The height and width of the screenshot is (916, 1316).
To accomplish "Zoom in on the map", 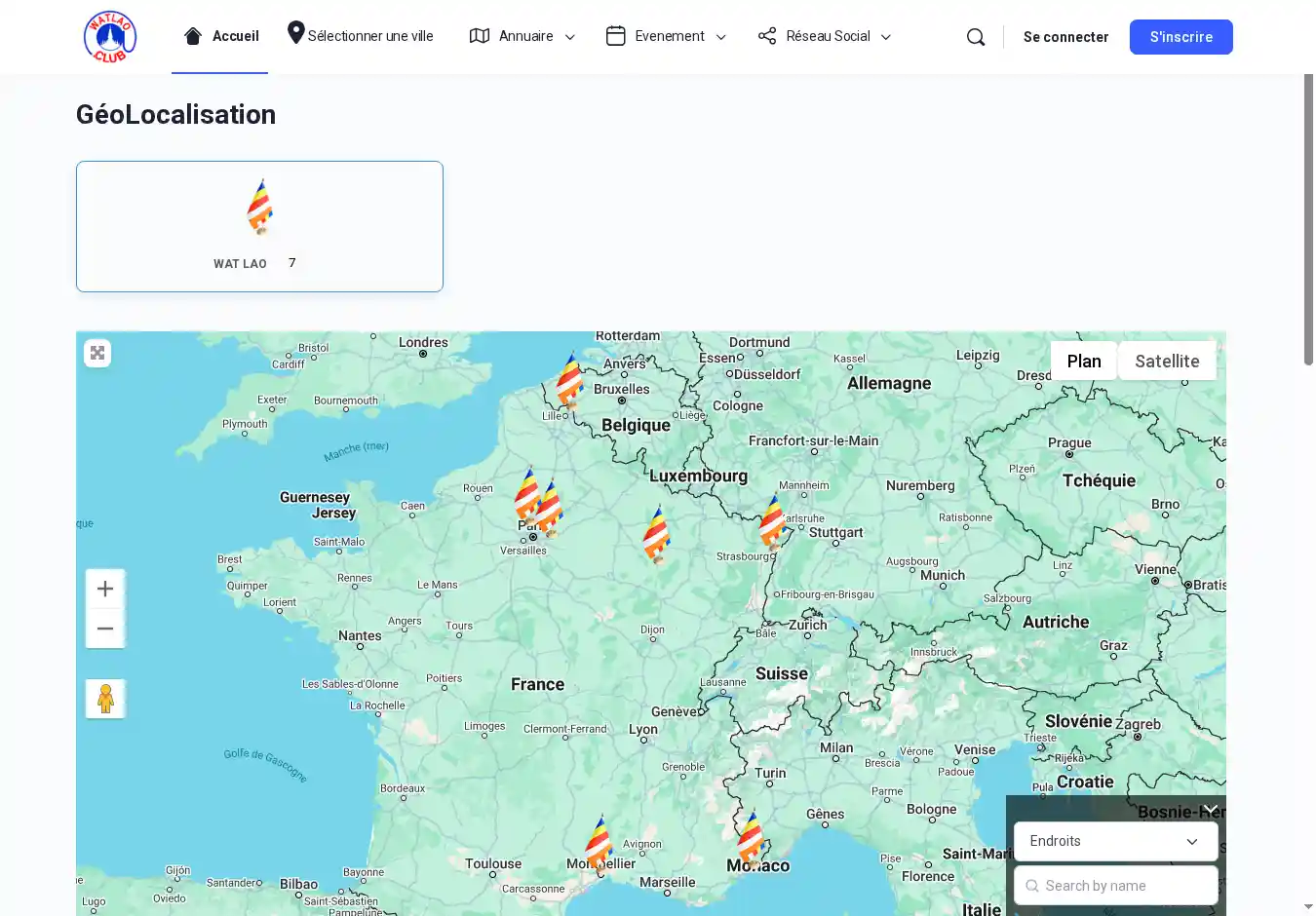I will click(105, 589).
